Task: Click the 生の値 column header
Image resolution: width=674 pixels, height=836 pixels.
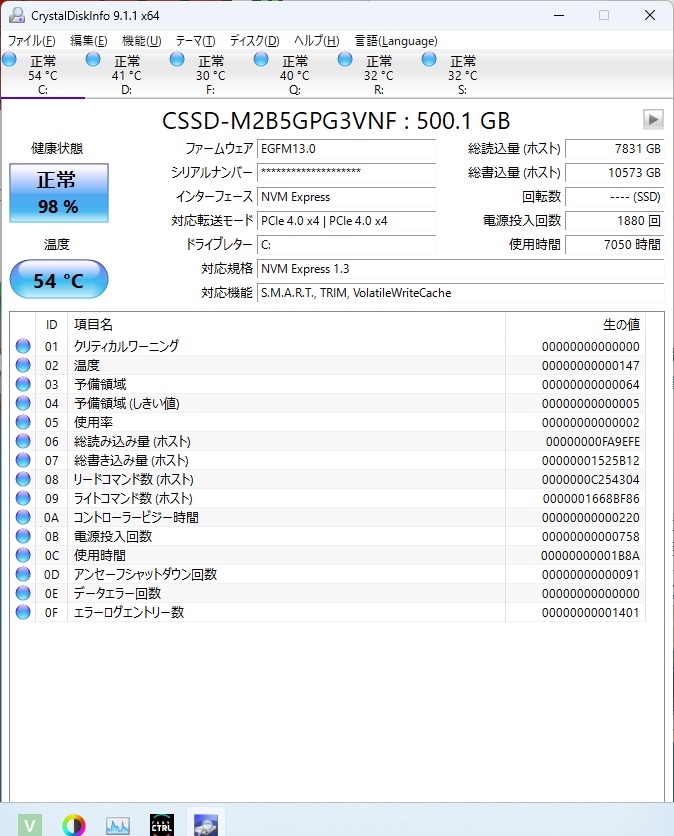Action: click(x=575, y=324)
